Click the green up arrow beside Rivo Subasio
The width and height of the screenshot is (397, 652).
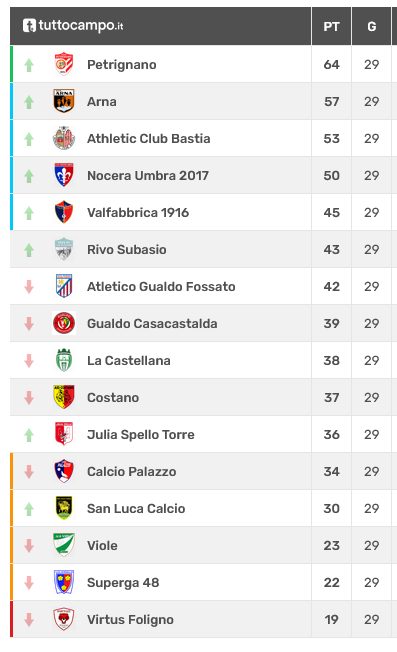pos(29,249)
